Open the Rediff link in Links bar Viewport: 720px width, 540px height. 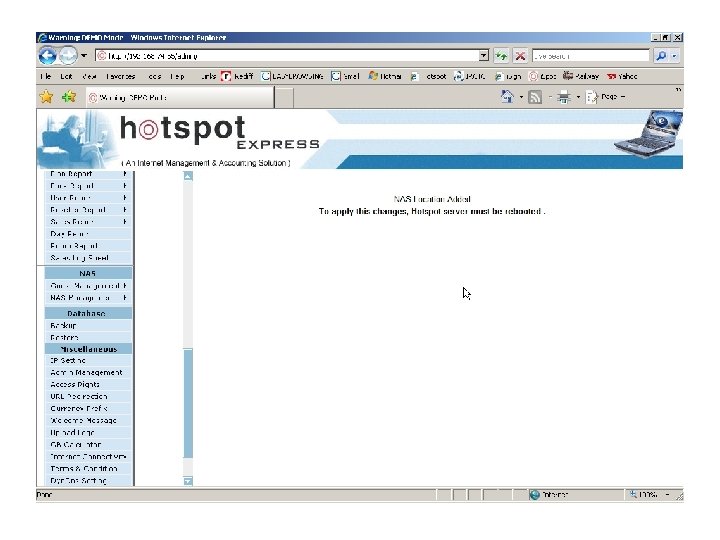coord(237,76)
